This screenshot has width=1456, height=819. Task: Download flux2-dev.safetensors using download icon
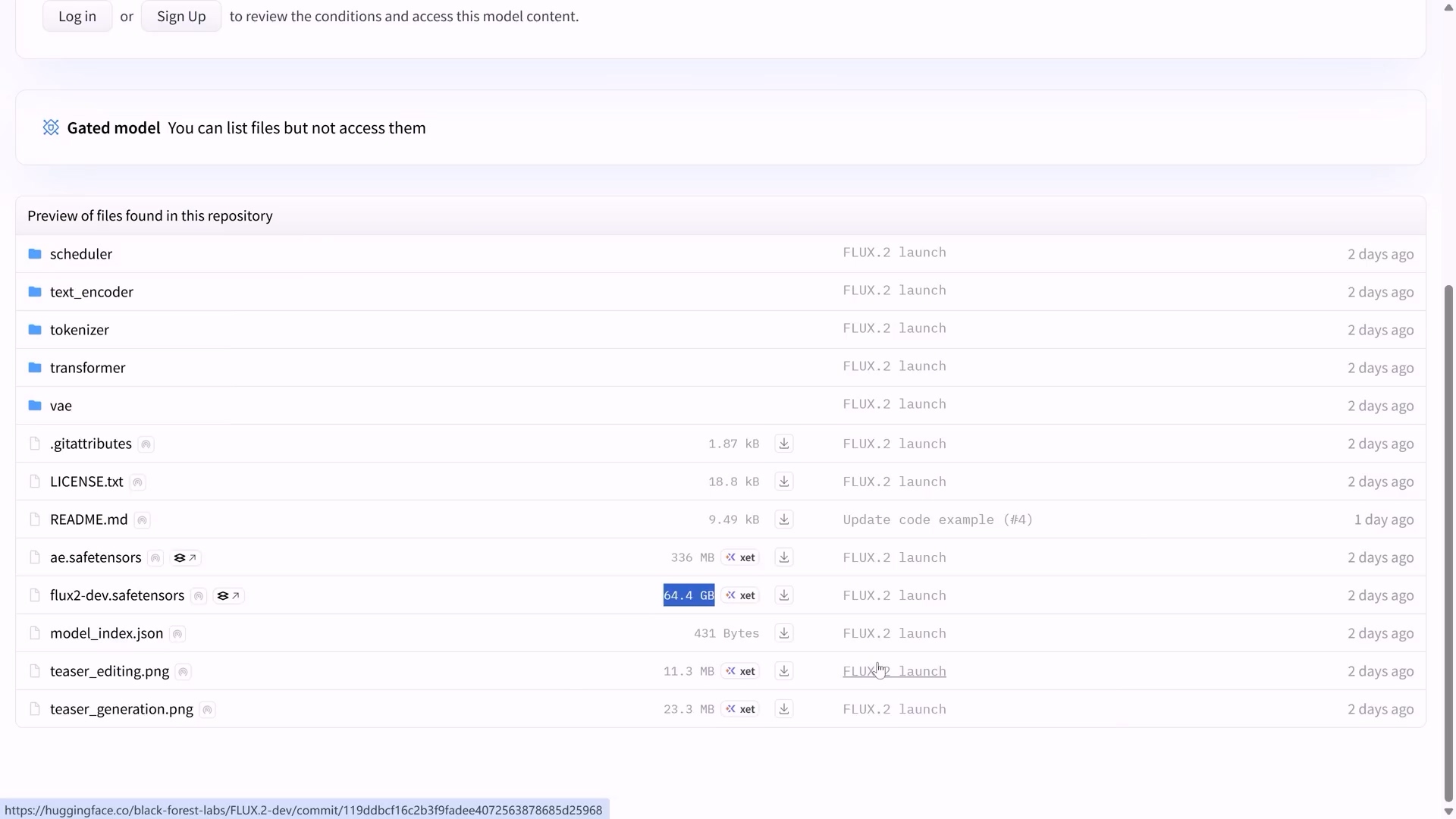[784, 595]
